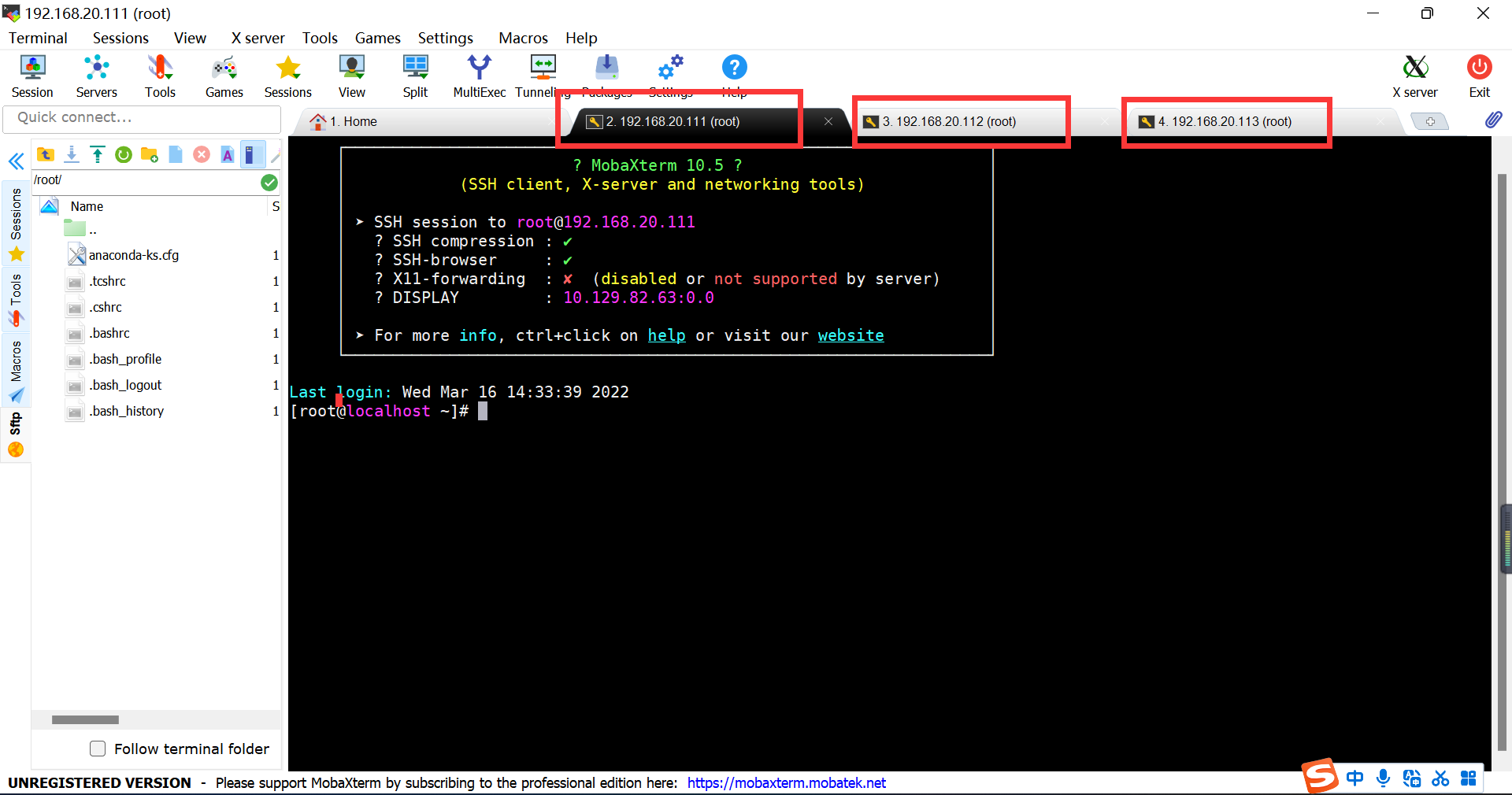The height and width of the screenshot is (795, 1512).
Task: Click the sort icon beside the Name column
Action: pos(49,206)
